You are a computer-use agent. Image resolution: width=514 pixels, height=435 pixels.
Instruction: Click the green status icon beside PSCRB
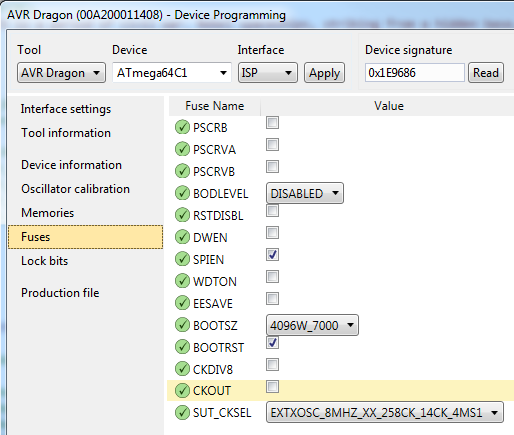point(182,127)
